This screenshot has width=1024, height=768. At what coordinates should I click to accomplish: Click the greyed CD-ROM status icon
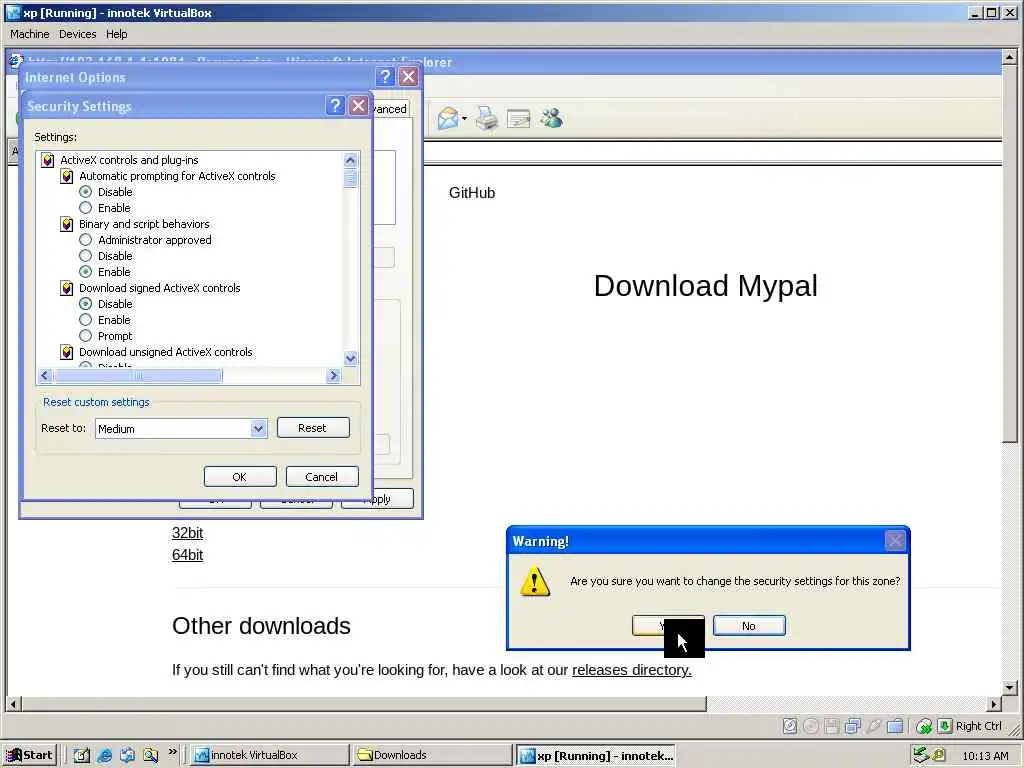810,726
